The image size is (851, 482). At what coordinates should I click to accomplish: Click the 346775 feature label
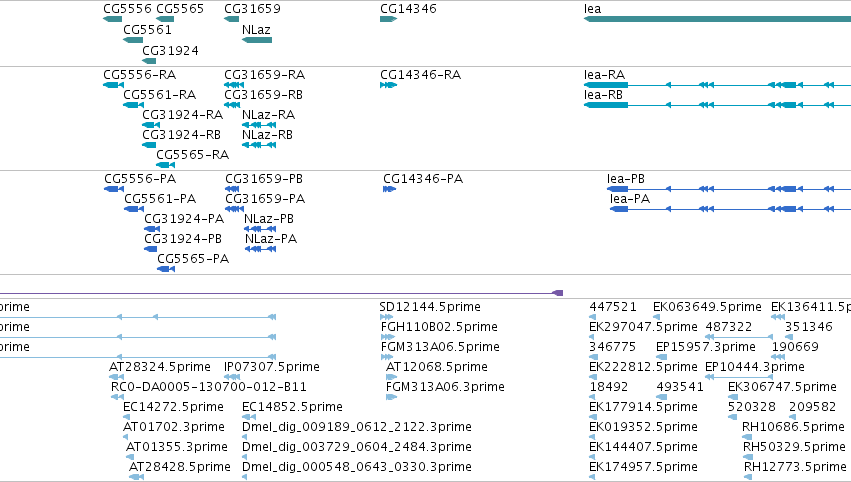tap(612, 347)
